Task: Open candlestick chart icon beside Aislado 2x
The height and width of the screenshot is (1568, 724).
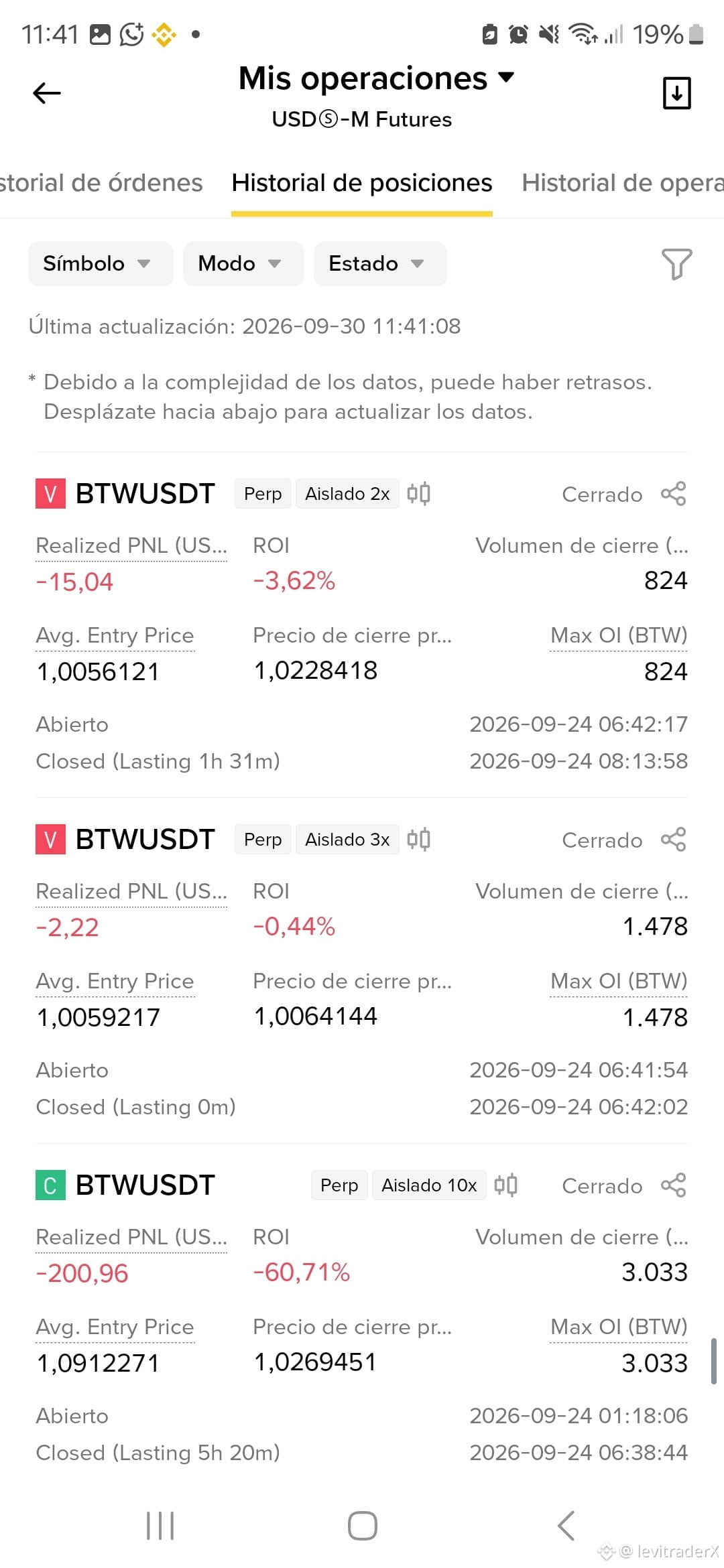Action: click(418, 494)
